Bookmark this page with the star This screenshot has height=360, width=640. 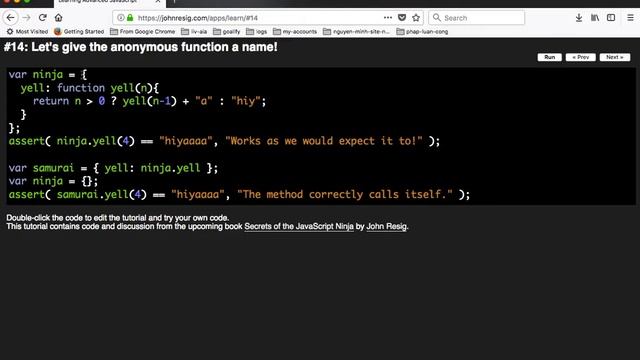click(416, 18)
